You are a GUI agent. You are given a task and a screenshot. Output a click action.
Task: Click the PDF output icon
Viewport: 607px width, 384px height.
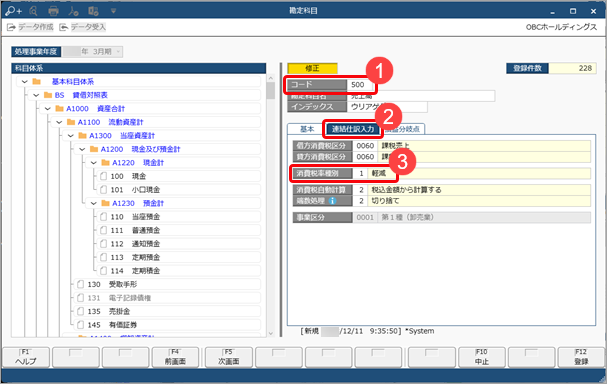73,11
